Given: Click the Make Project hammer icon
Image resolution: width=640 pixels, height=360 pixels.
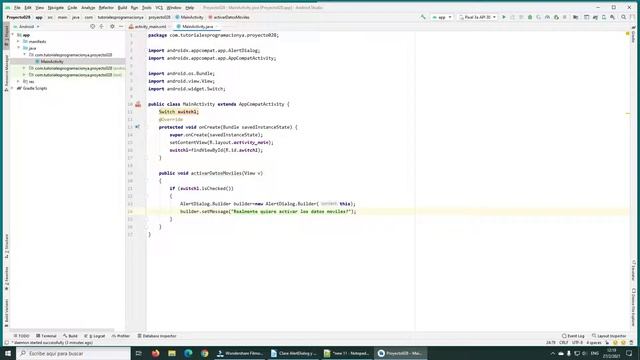Looking at the screenshot, I should pos(423,17).
